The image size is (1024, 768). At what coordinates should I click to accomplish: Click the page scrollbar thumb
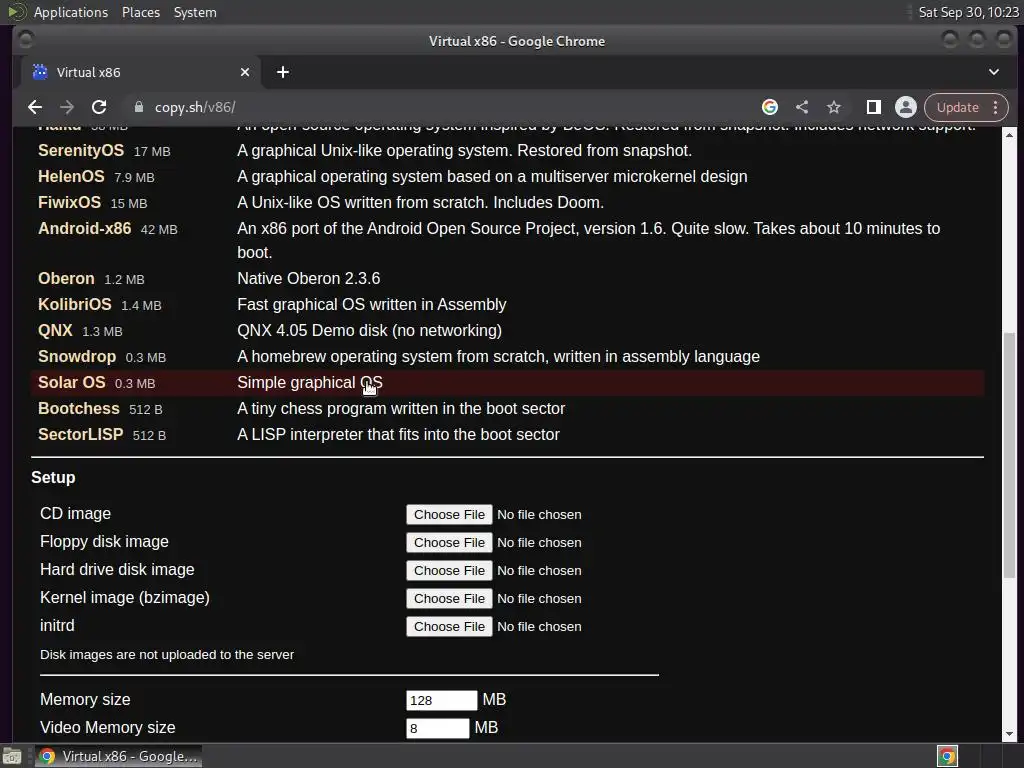click(1010, 455)
